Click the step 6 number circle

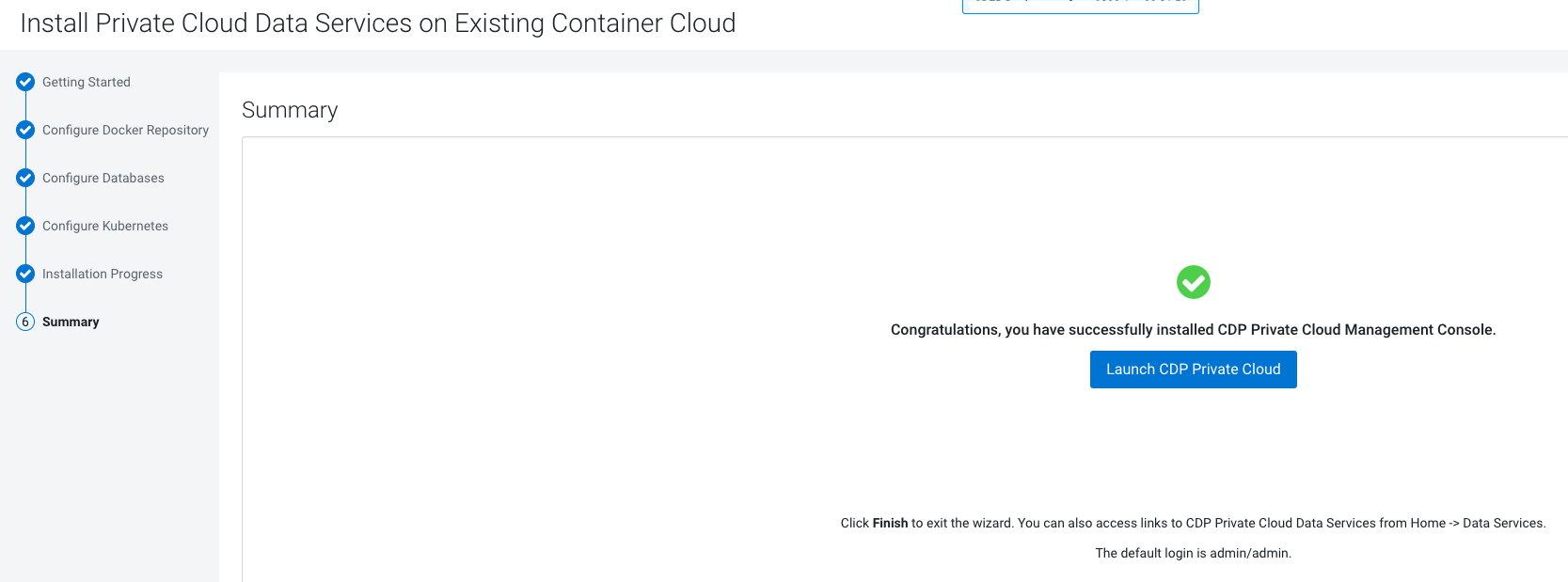(x=25, y=322)
